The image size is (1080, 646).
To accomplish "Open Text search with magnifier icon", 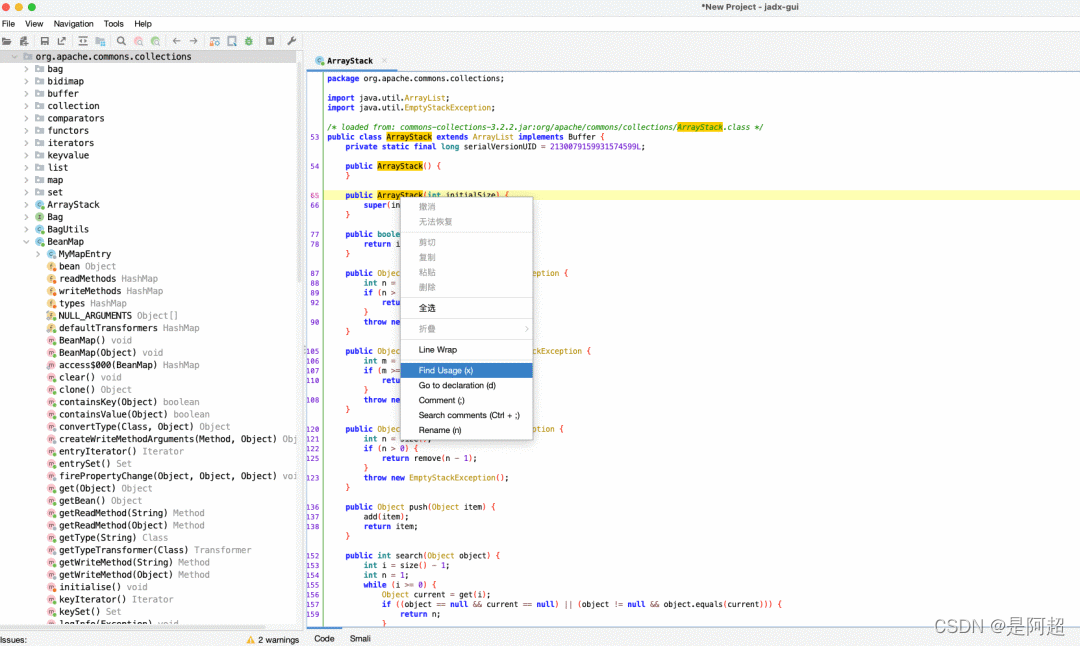I will [x=121, y=41].
